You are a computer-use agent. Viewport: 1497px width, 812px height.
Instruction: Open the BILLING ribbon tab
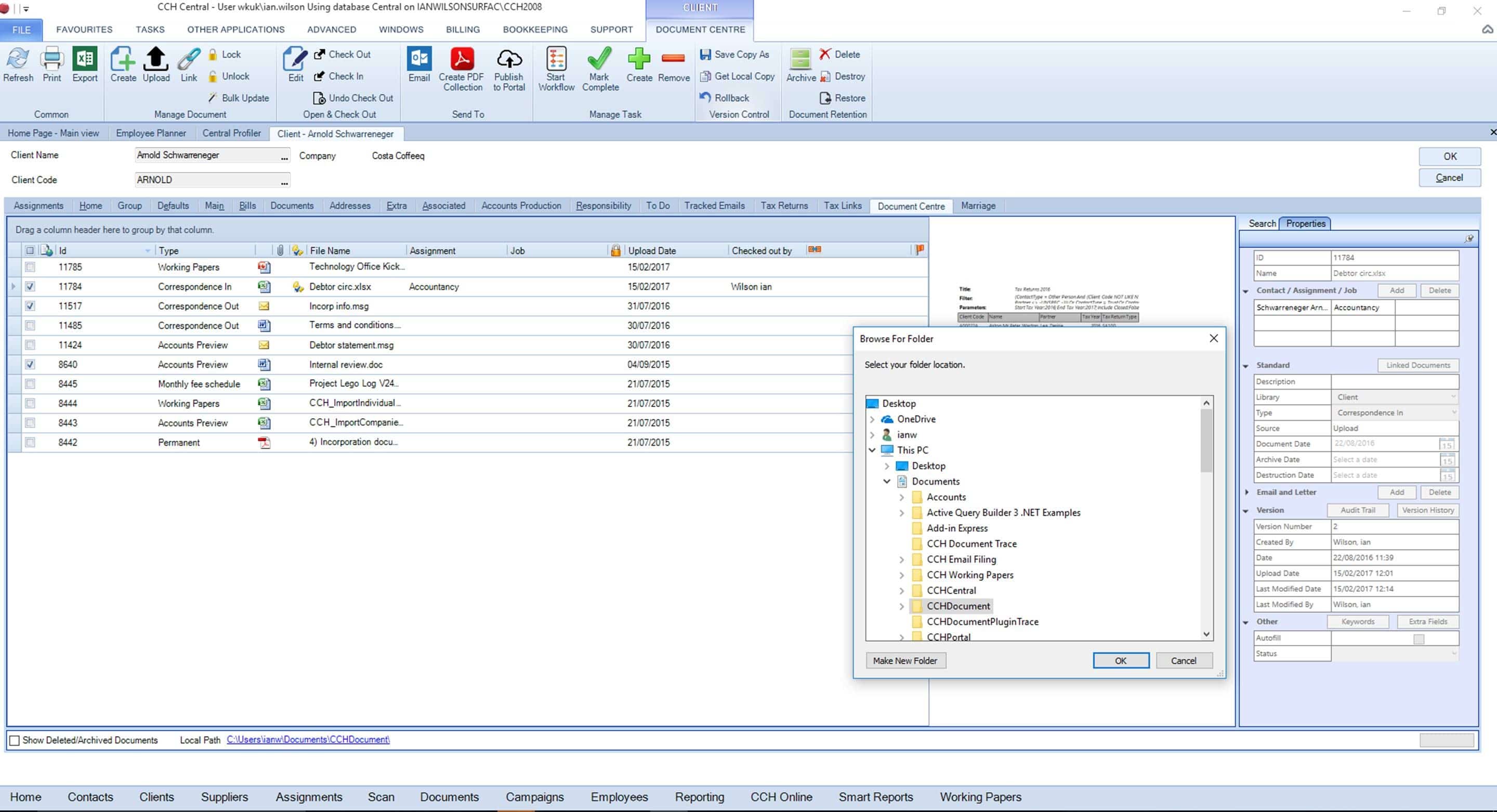pos(463,30)
